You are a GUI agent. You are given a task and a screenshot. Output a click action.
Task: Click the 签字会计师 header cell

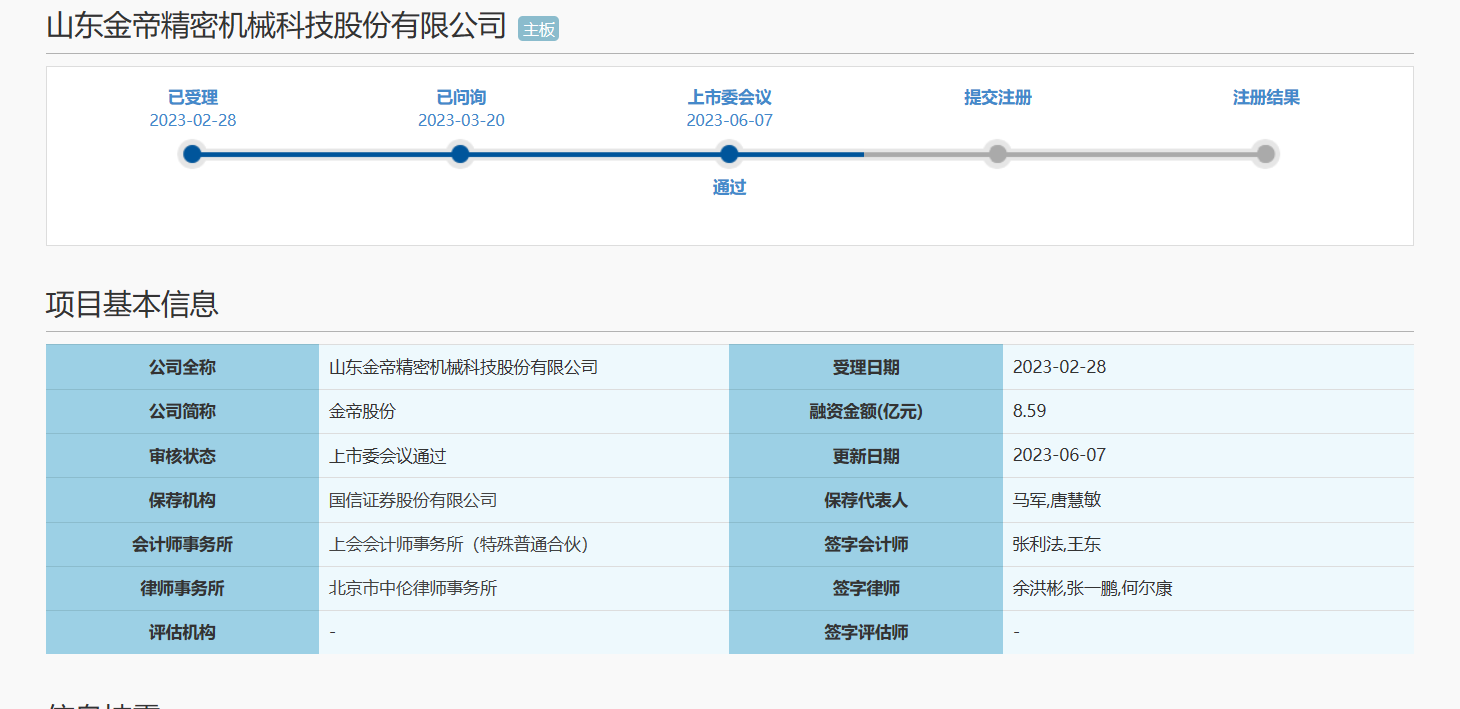click(866, 544)
